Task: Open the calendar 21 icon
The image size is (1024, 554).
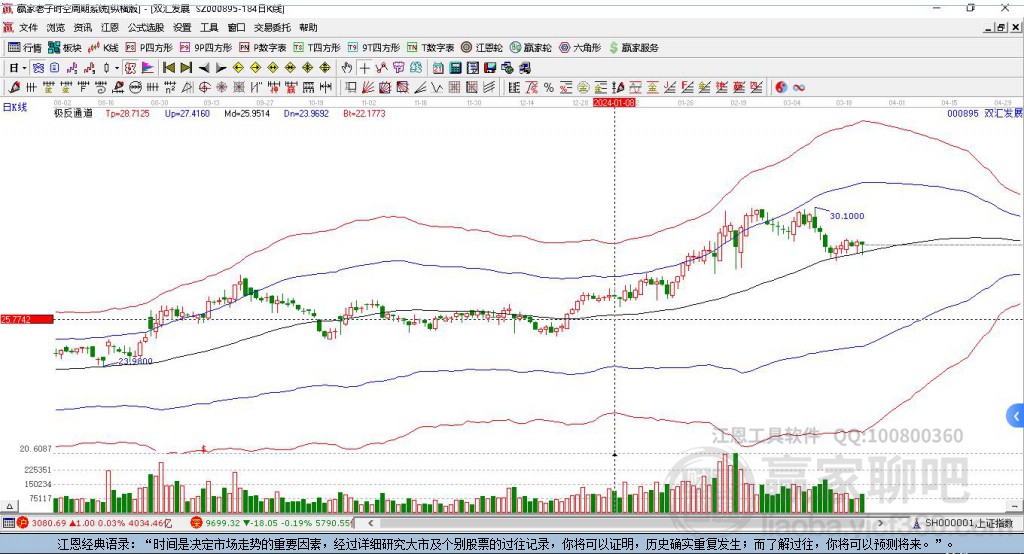Action: tap(438, 68)
